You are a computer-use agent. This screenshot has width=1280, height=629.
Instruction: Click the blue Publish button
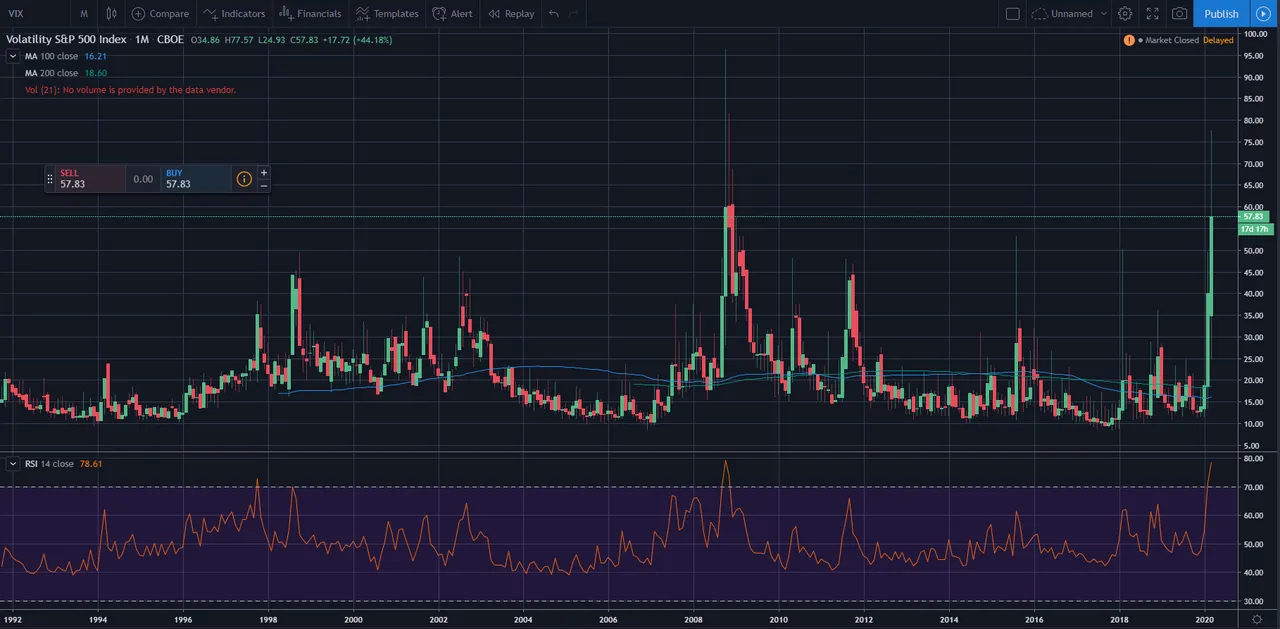(1221, 14)
